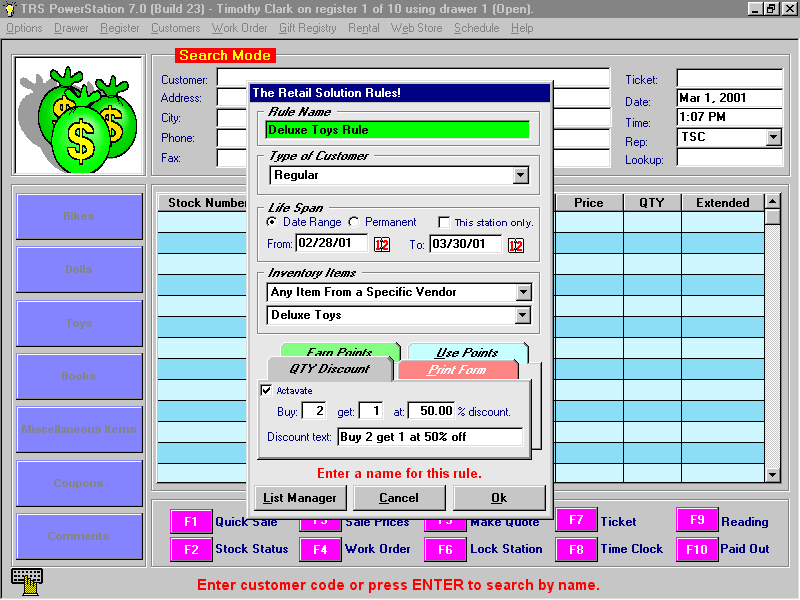This screenshot has height=600, width=800.
Task: Click the Discount text field
Action: pos(430,437)
